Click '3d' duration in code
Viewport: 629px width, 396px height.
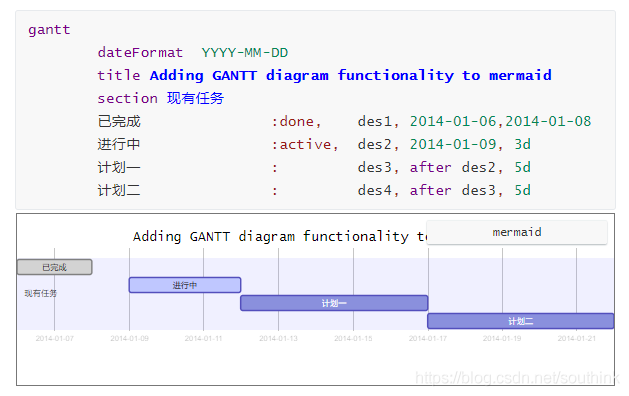pos(523,144)
